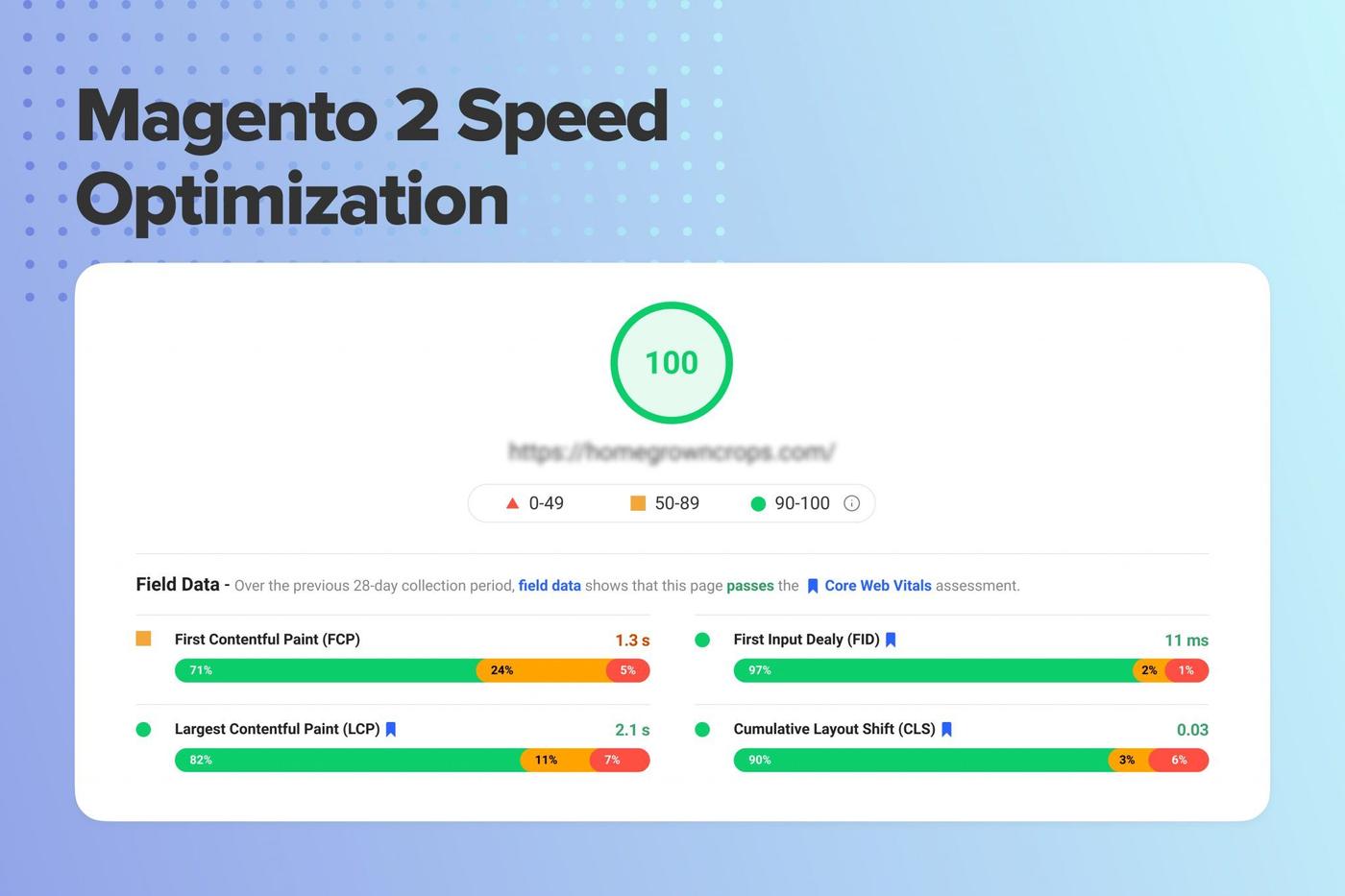Click the 6% red segment of the CLS bar

point(1178,760)
